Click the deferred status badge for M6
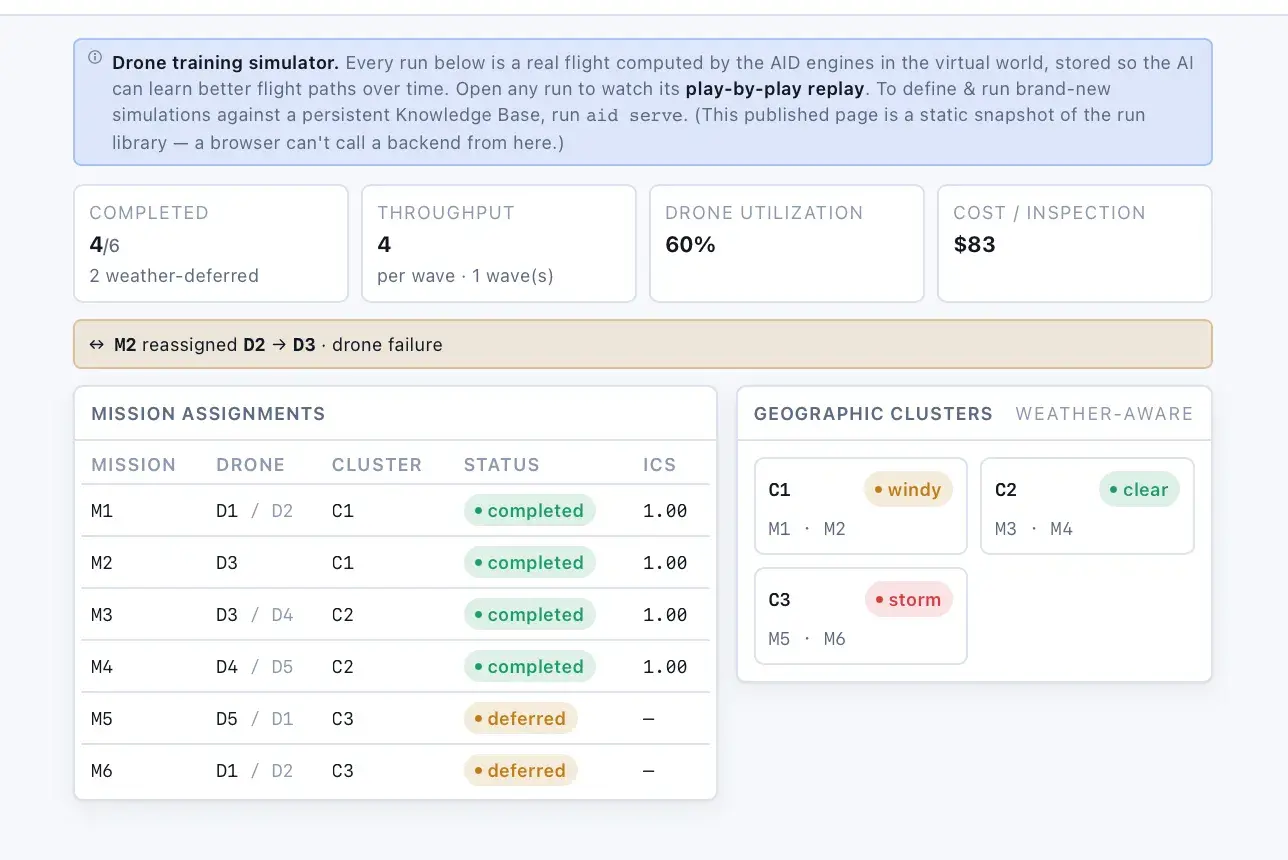Viewport: 1288px width, 860px height. coord(521,771)
